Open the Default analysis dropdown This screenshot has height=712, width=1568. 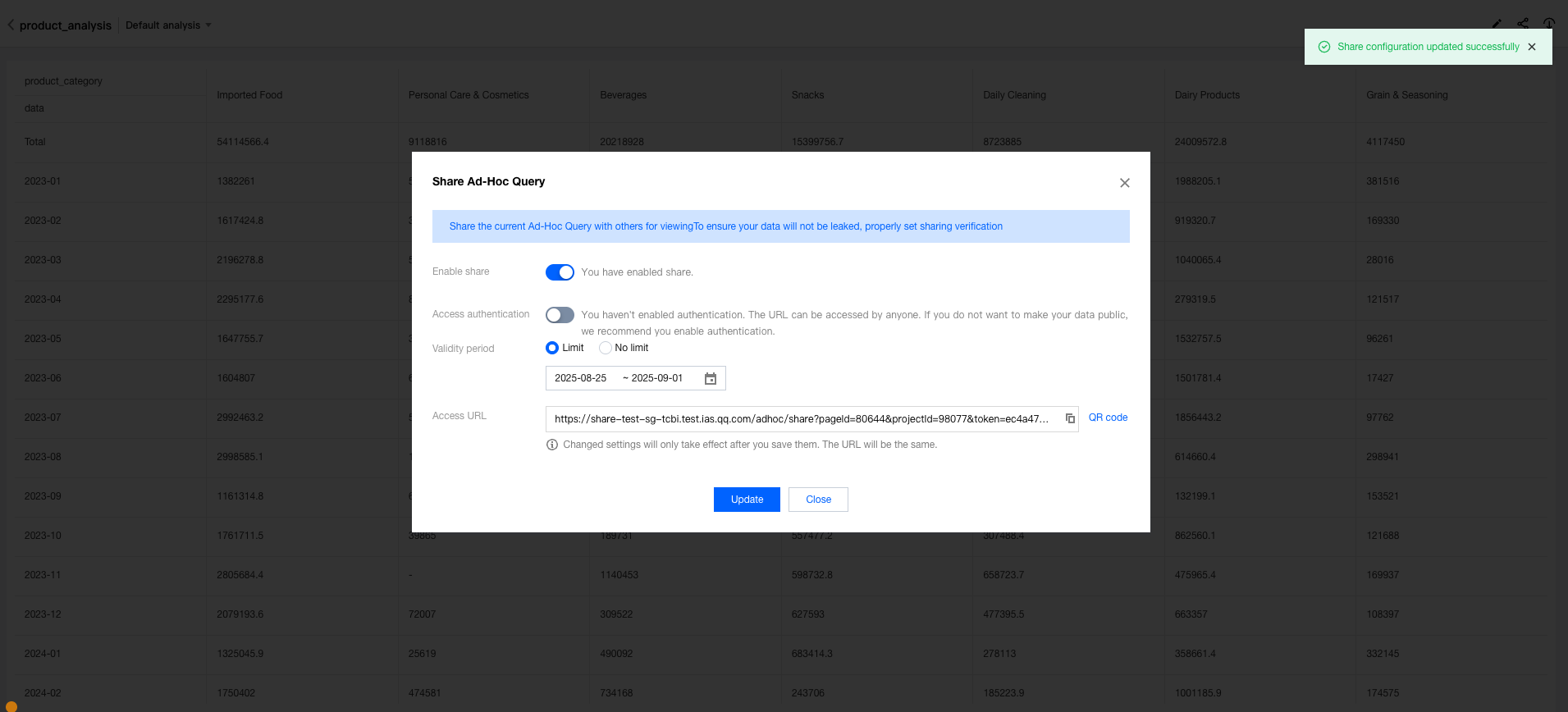point(168,25)
